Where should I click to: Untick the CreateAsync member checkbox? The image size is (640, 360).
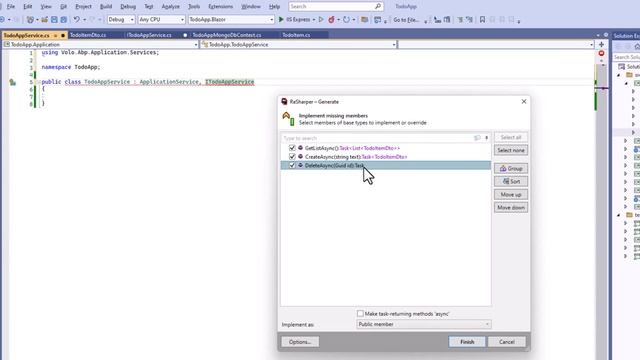click(292, 156)
